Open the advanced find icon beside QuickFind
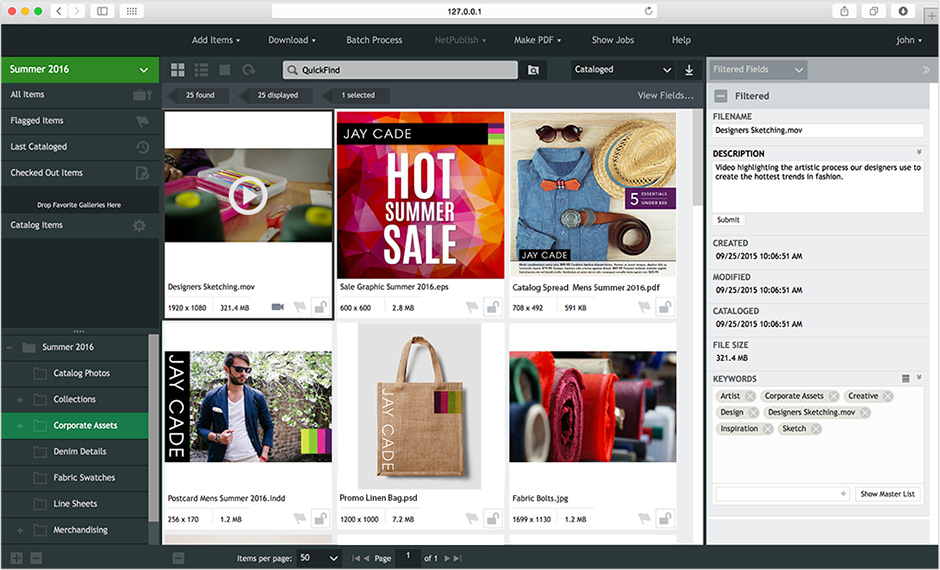 (533, 70)
